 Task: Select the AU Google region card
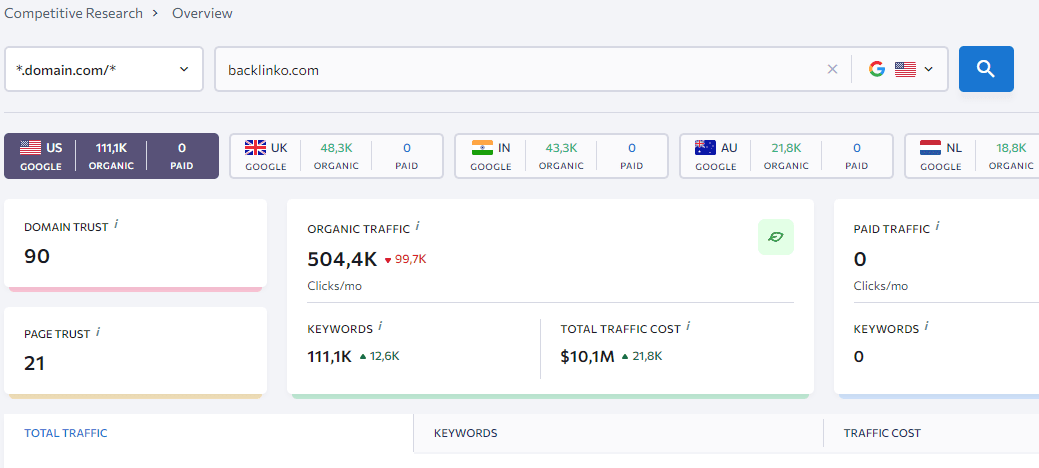tap(787, 156)
